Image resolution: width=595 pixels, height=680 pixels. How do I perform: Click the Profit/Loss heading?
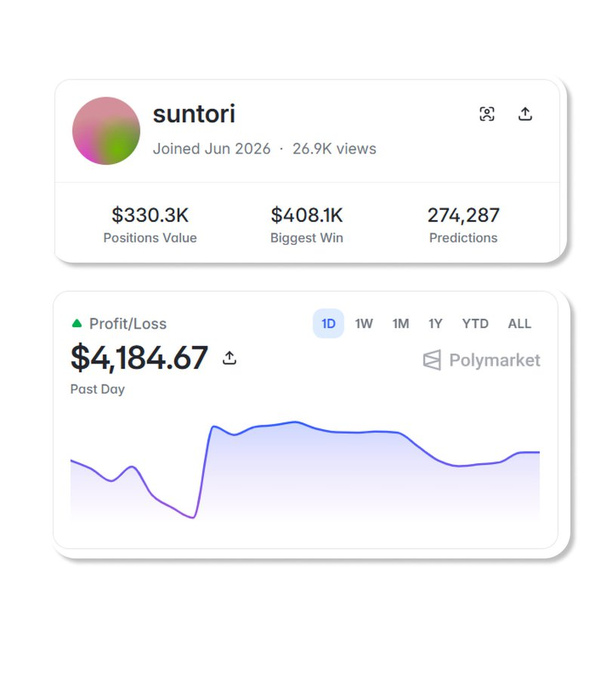tap(128, 324)
